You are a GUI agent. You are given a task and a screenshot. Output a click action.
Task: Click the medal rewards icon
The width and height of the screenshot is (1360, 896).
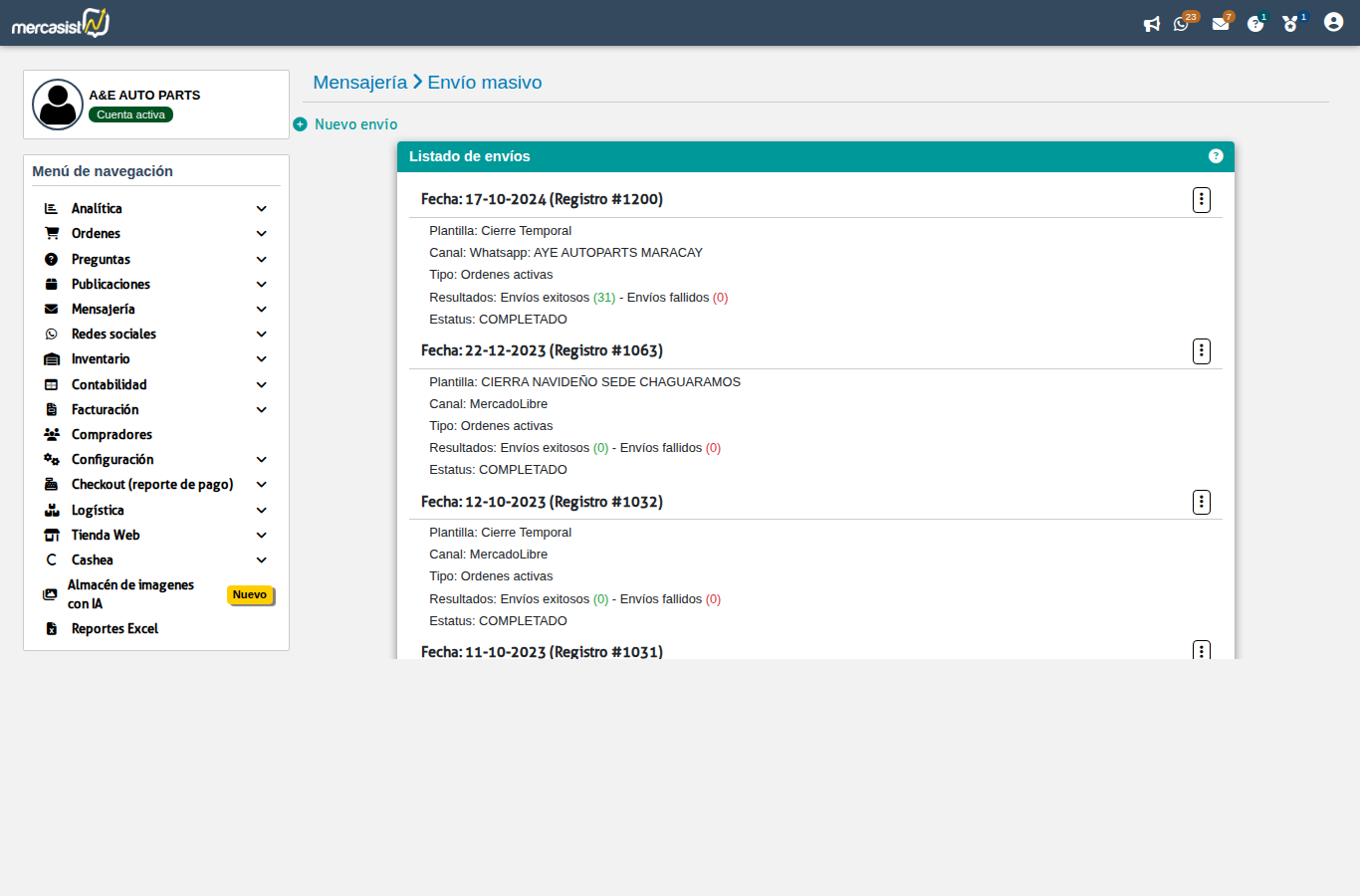click(x=1290, y=24)
